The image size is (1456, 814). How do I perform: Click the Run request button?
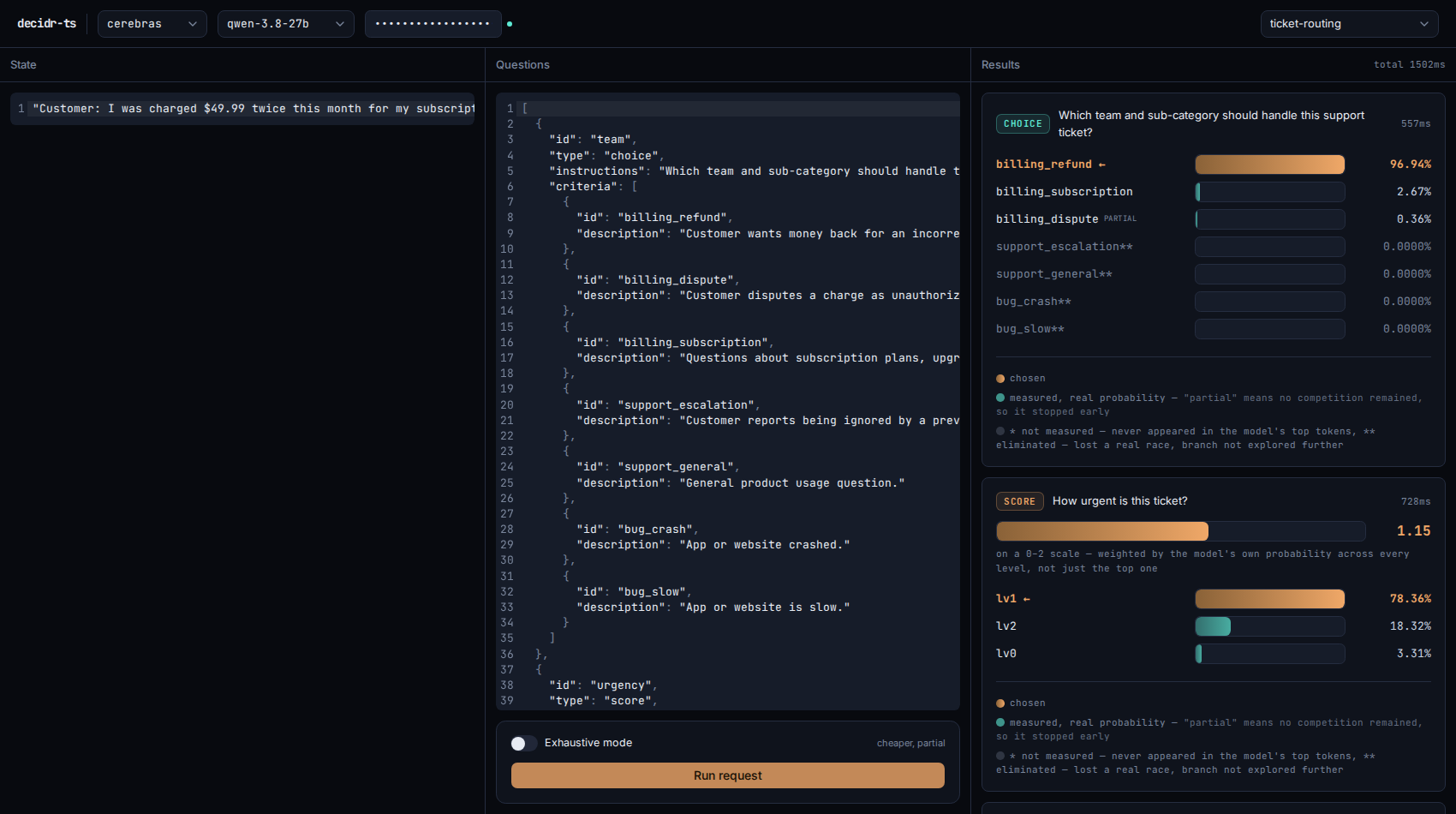(728, 775)
